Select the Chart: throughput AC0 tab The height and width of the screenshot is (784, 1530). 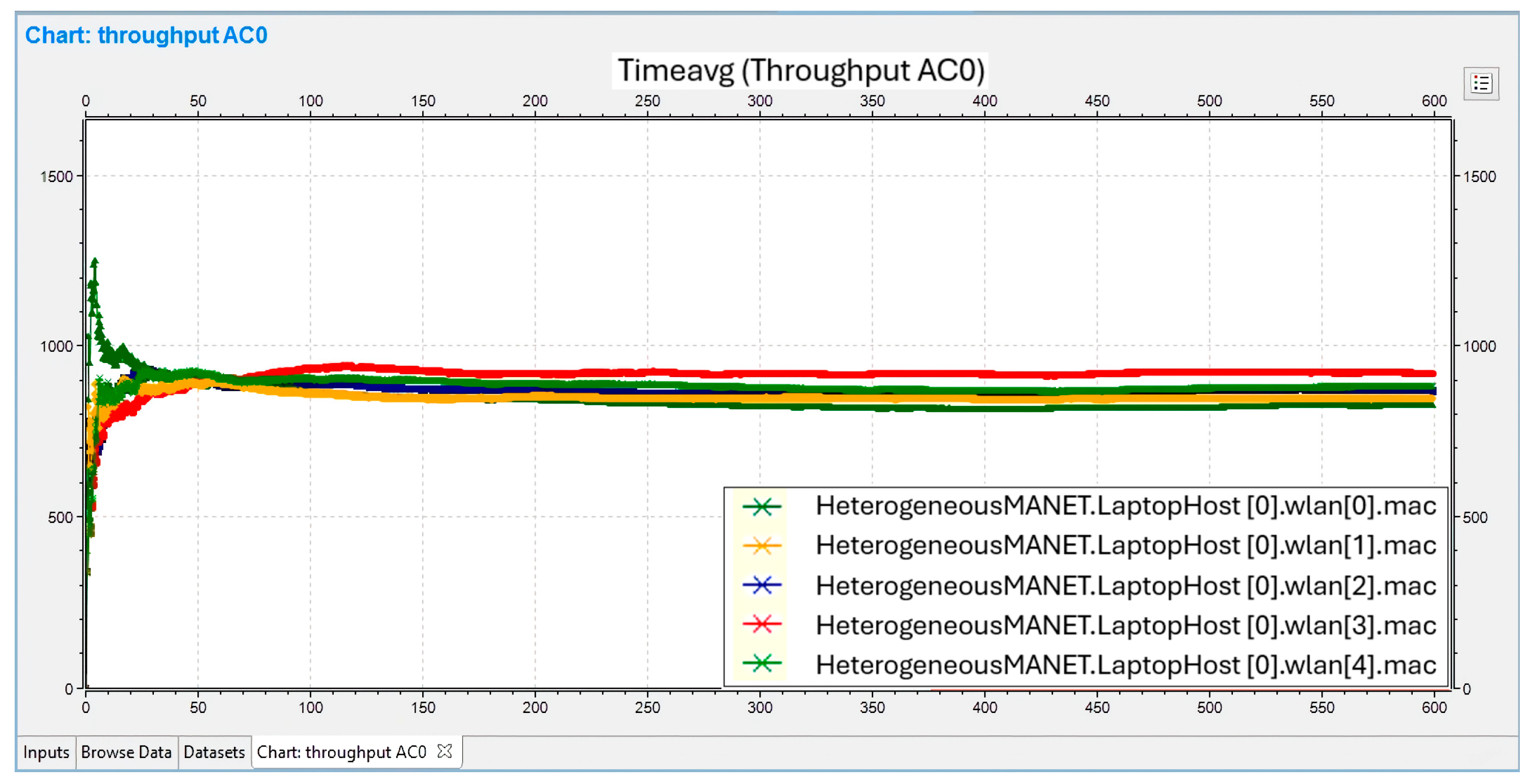(x=342, y=752)
